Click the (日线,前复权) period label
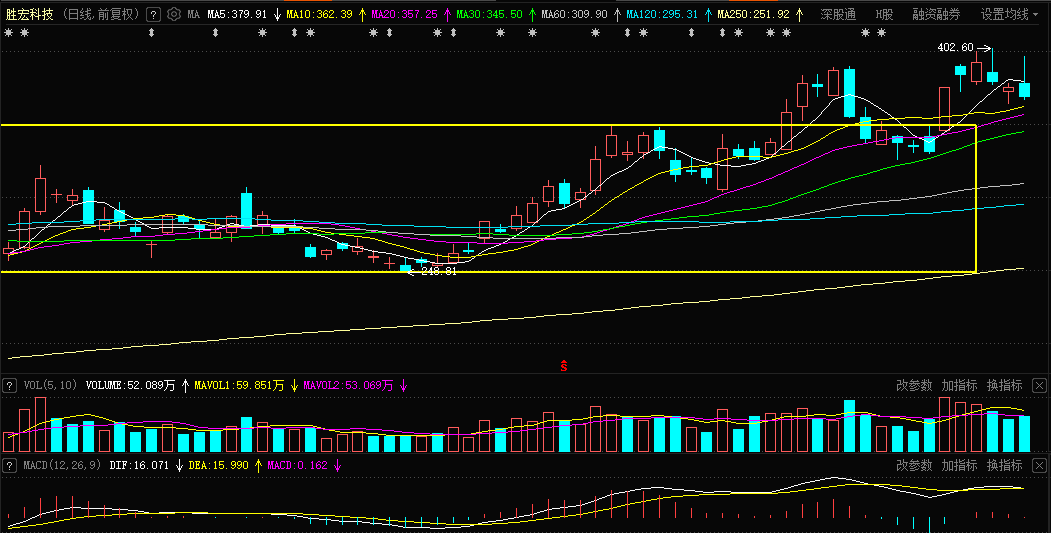1051x533 pixels. pos(101,14)
